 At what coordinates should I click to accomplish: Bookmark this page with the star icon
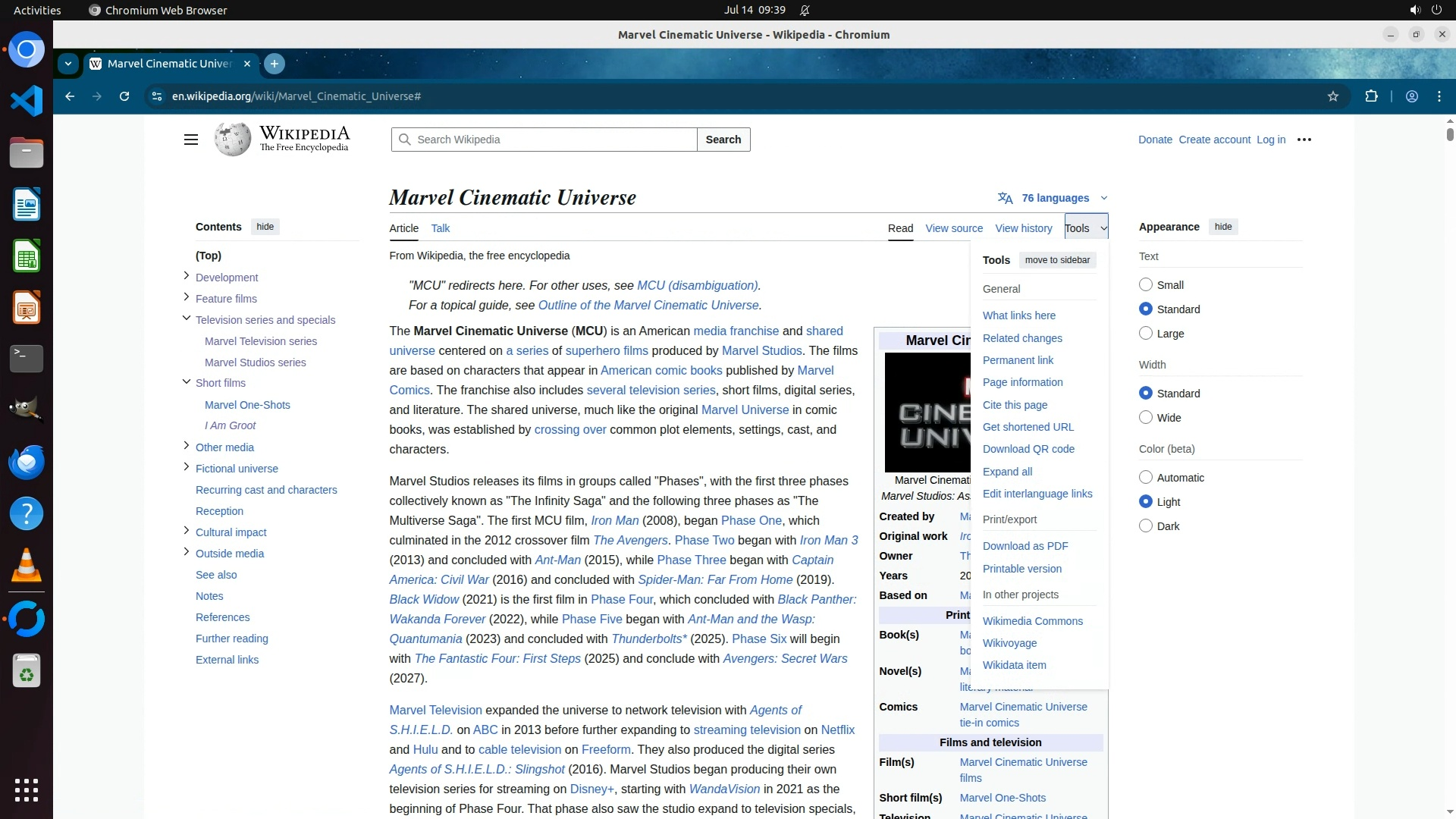click(x=1333, y=96)
